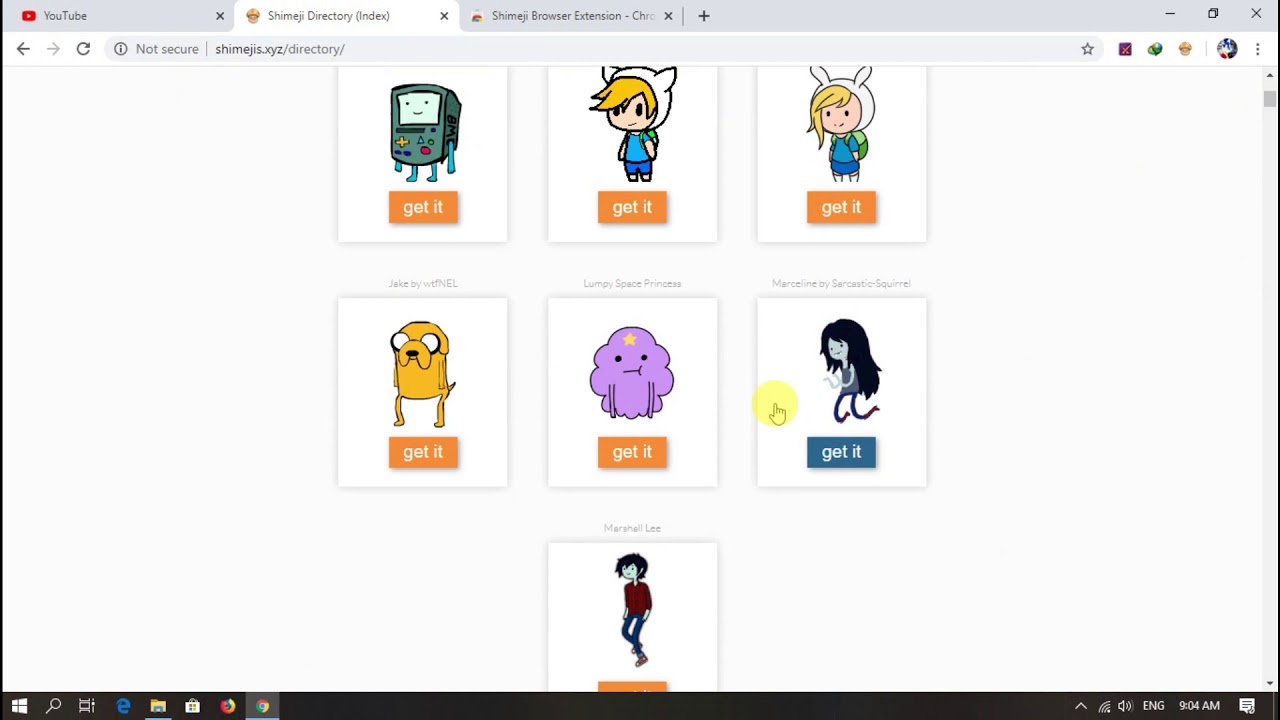Switch to the YouTube tab
Viewport: 1280px width, 720px height.
pos(120,16)
